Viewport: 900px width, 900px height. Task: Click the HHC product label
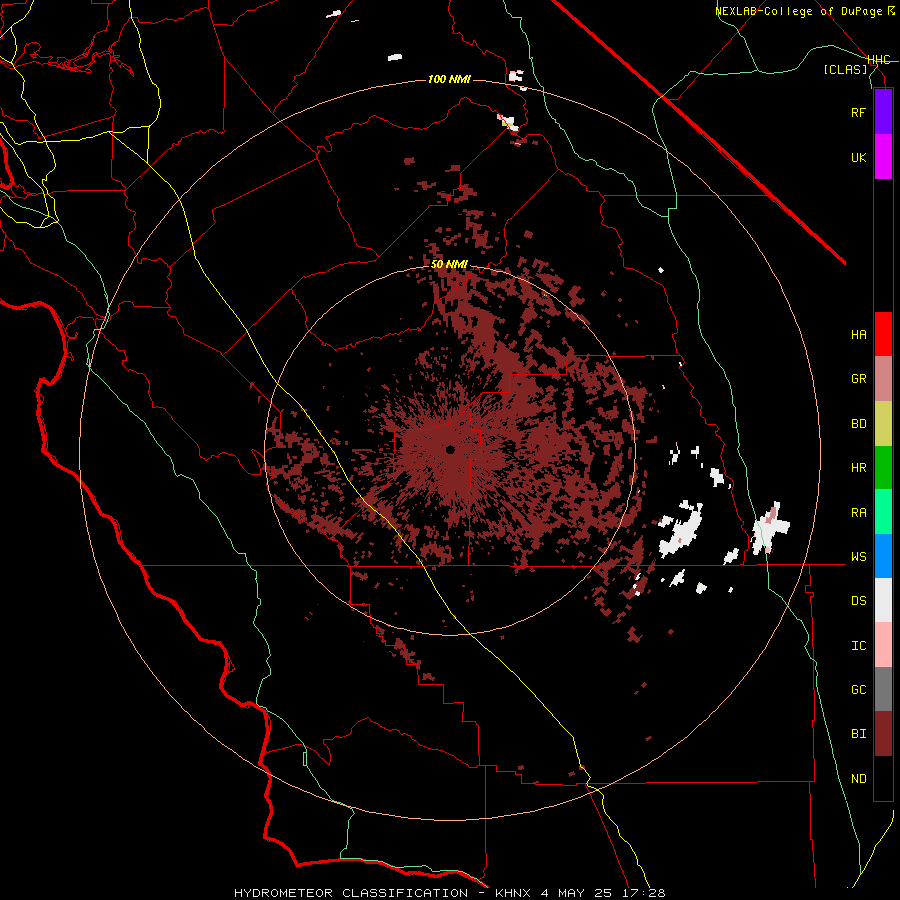click(879, 60)
